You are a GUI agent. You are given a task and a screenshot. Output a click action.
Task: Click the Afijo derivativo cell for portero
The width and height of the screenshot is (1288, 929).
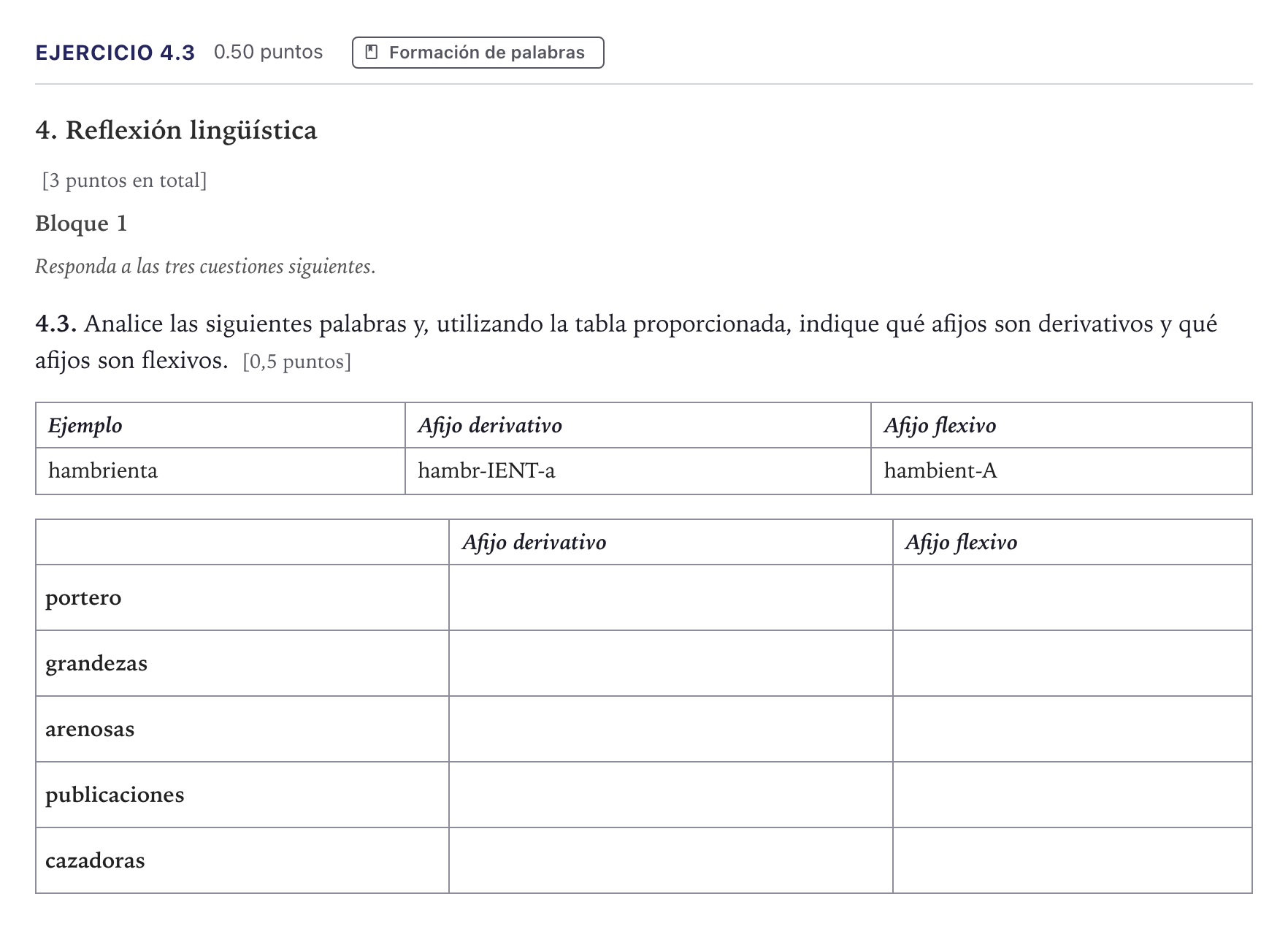coord(671,597)
